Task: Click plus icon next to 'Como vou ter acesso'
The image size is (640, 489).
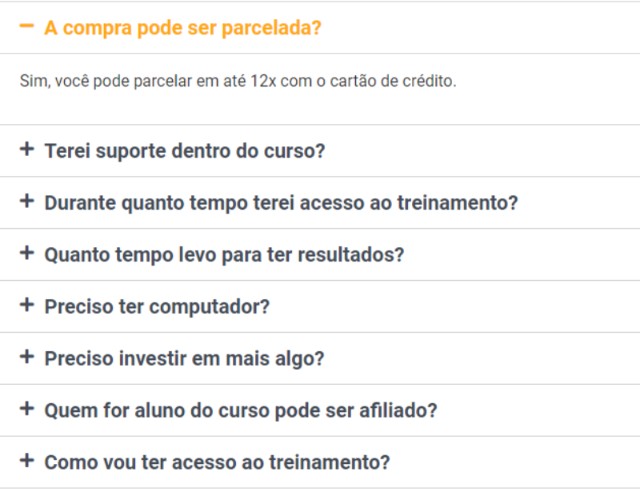Action: 27,460
